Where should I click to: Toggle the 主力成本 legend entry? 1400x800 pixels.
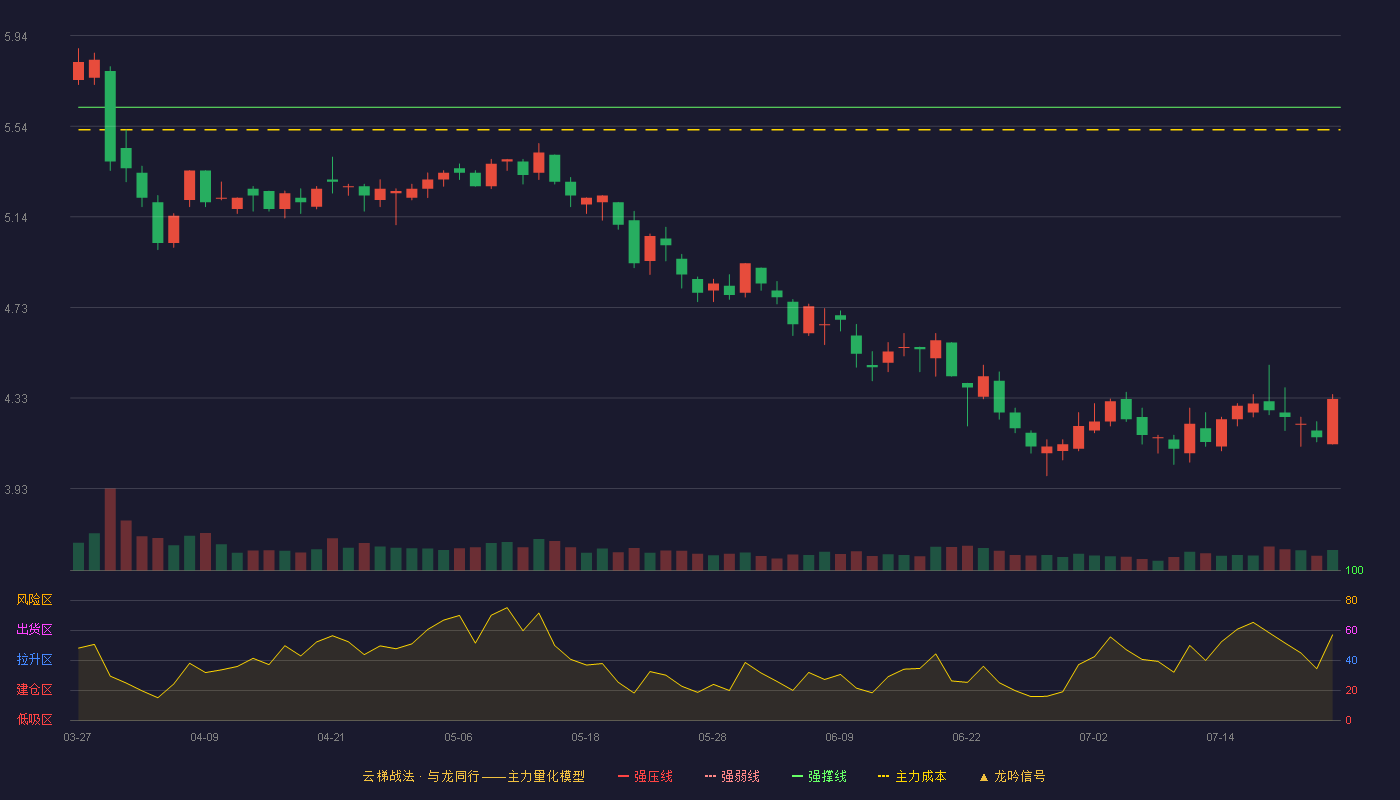click(x=912, y=776)
